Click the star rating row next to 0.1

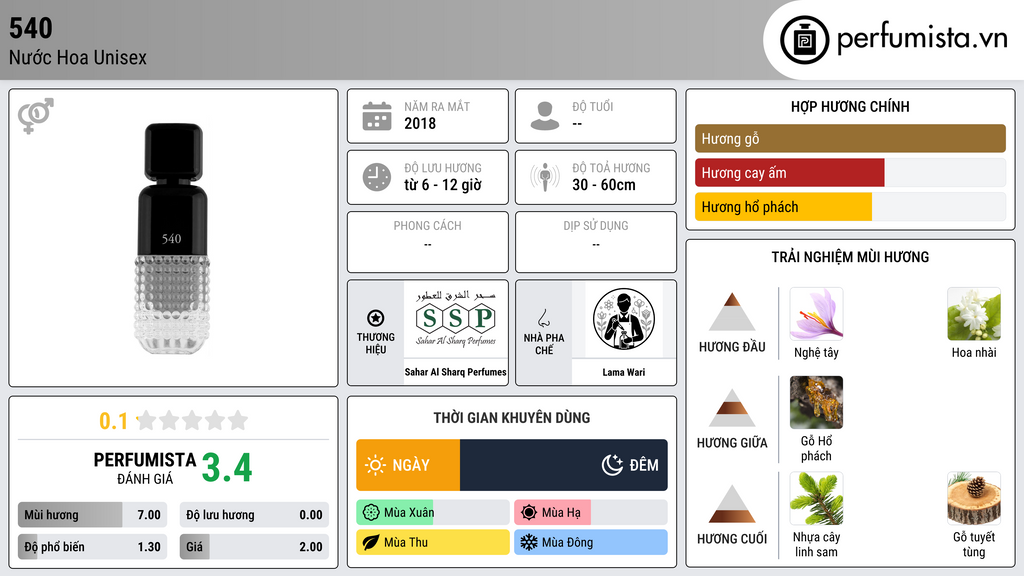click(x=192, y=420)
